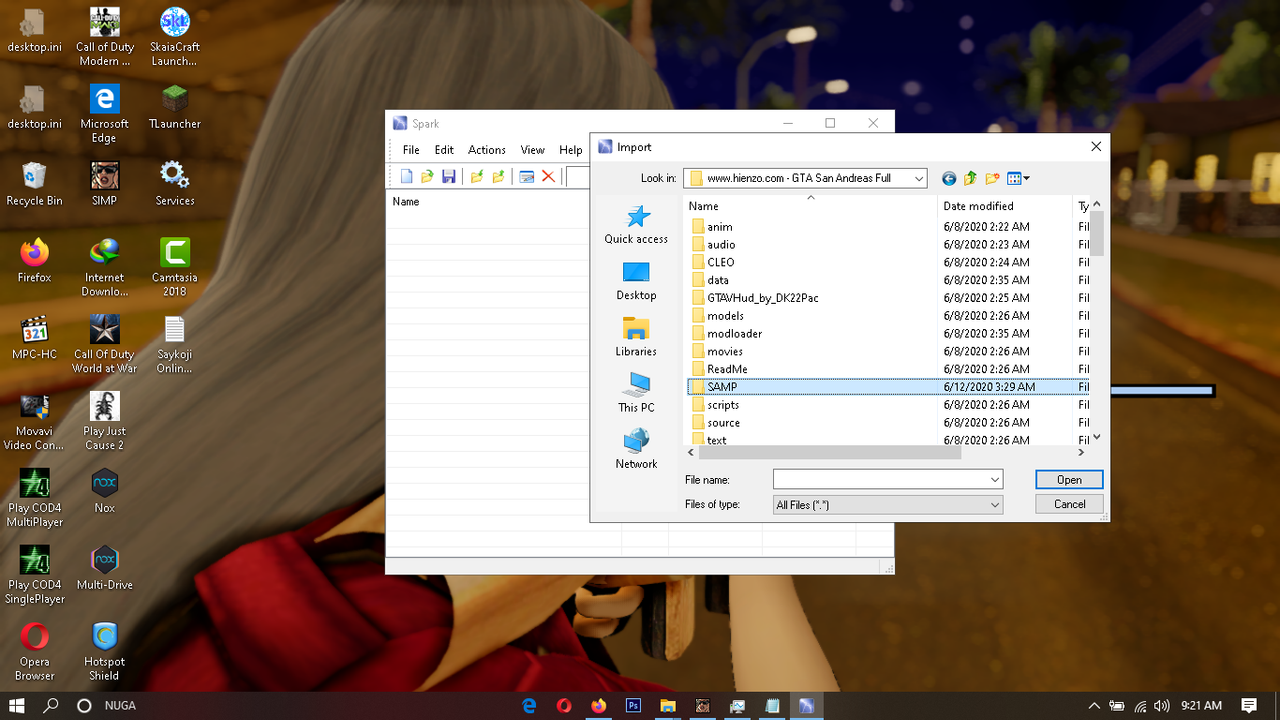Select the MPC-HC desktop icon

pyautogui.click(x=34, y=337)
